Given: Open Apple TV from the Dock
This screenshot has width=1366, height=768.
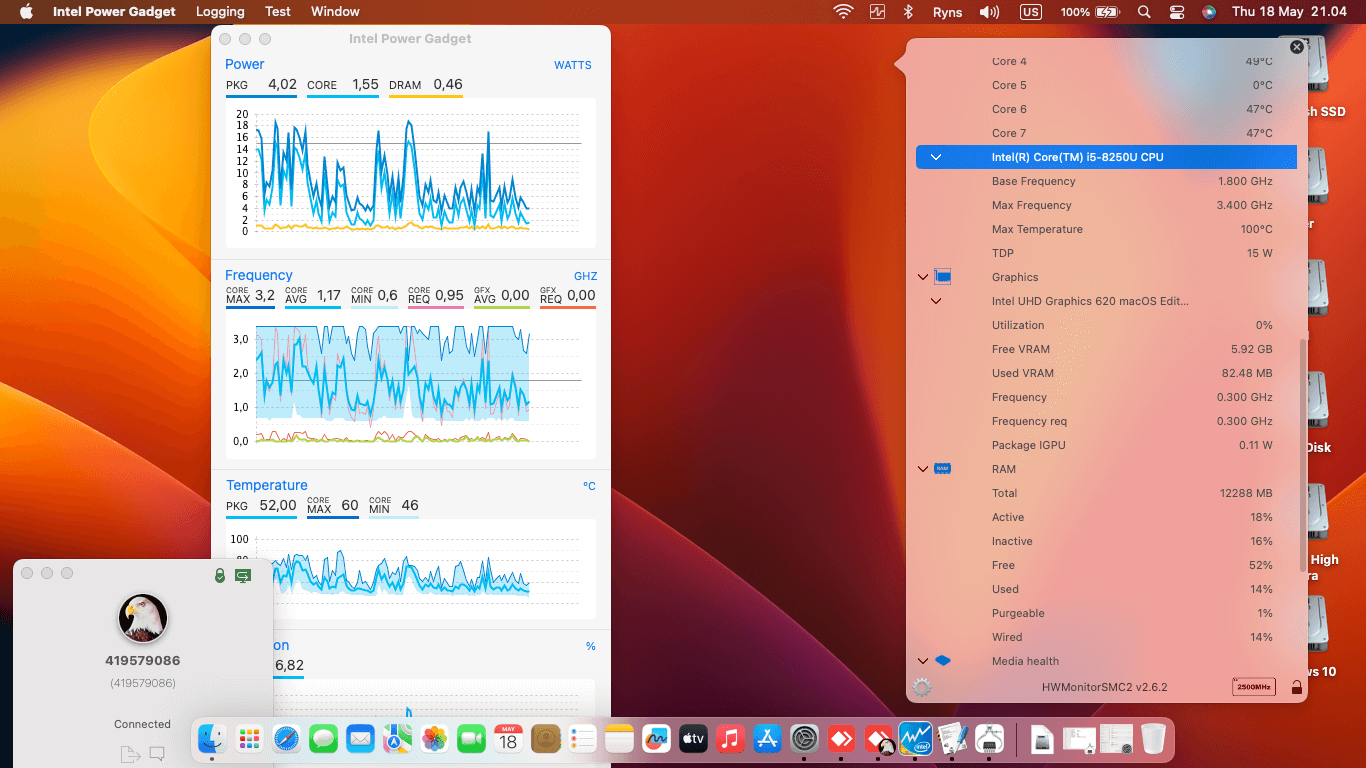Looking at the screenshot, I should (693, 739).
